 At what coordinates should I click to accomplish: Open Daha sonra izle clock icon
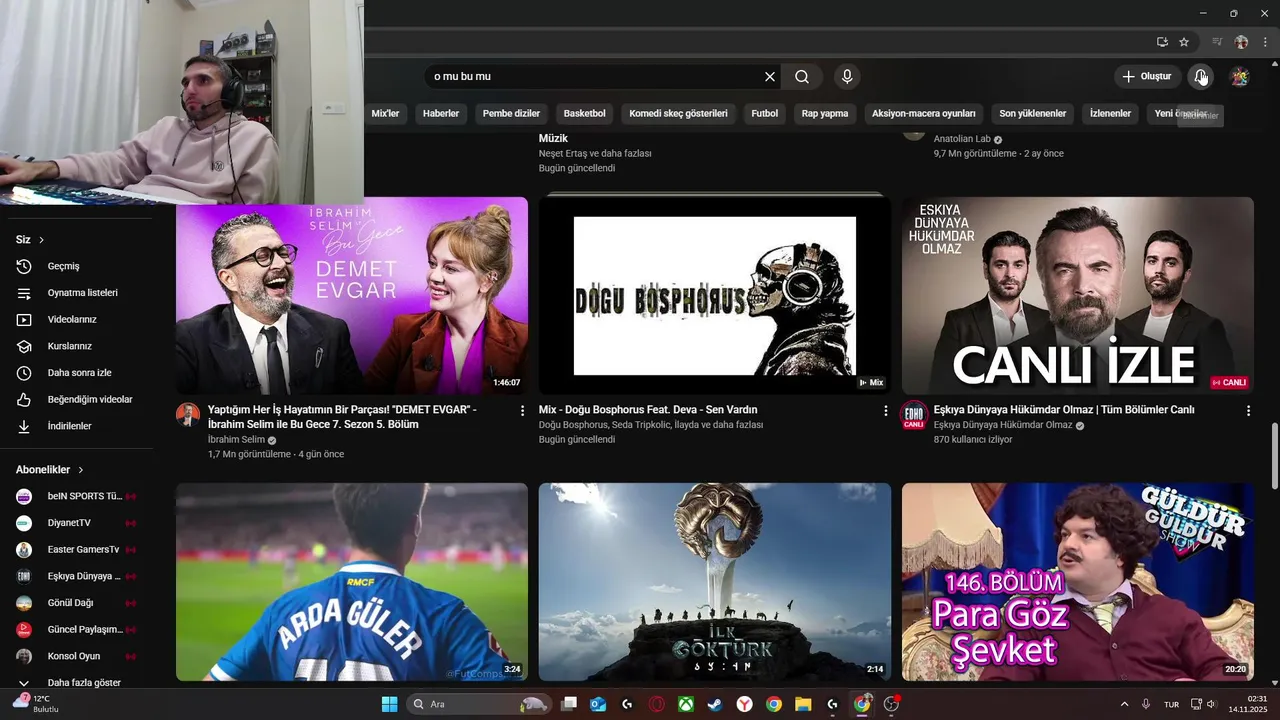click(x=24, y=373)
